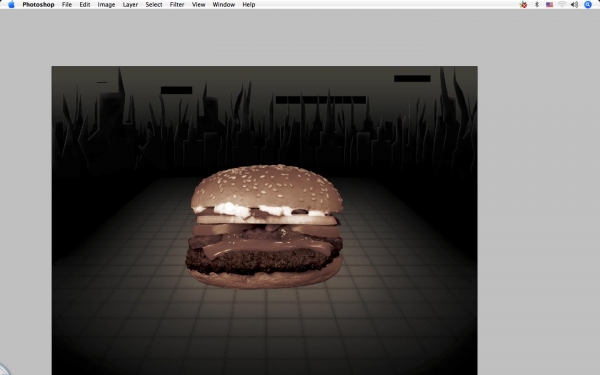600x375 pixels.
Task: Open the Filter menu
Action: click(177, 5)
